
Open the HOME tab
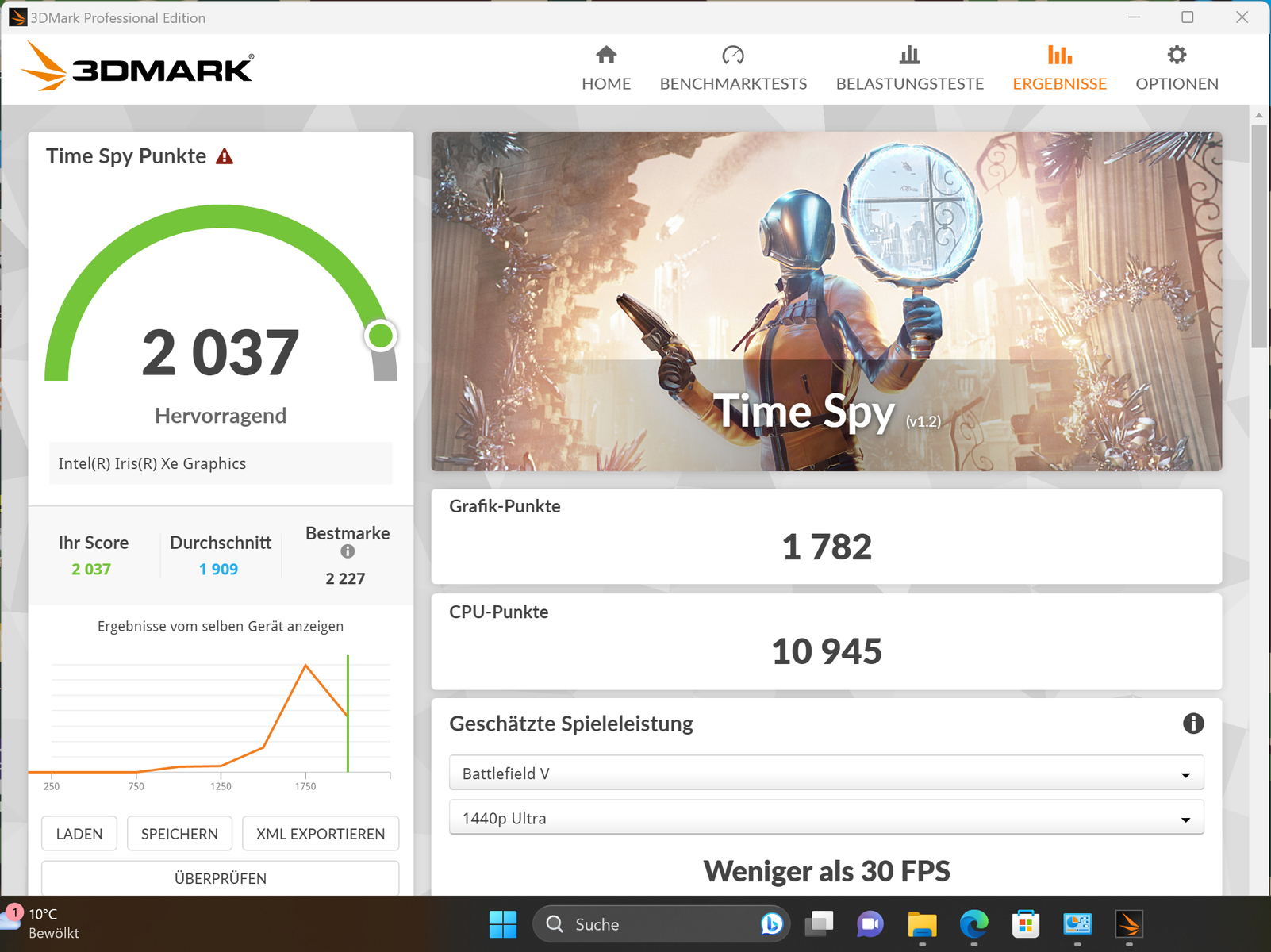(606, 69)
